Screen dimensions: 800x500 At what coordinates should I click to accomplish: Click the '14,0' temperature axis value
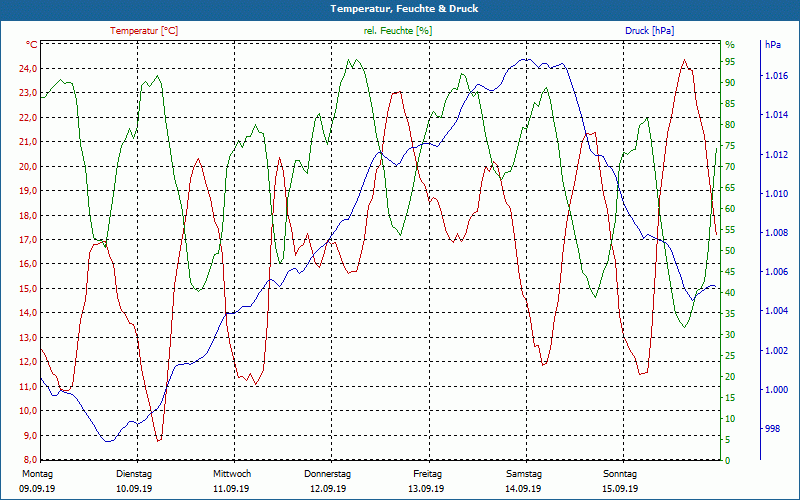point(28,313)
